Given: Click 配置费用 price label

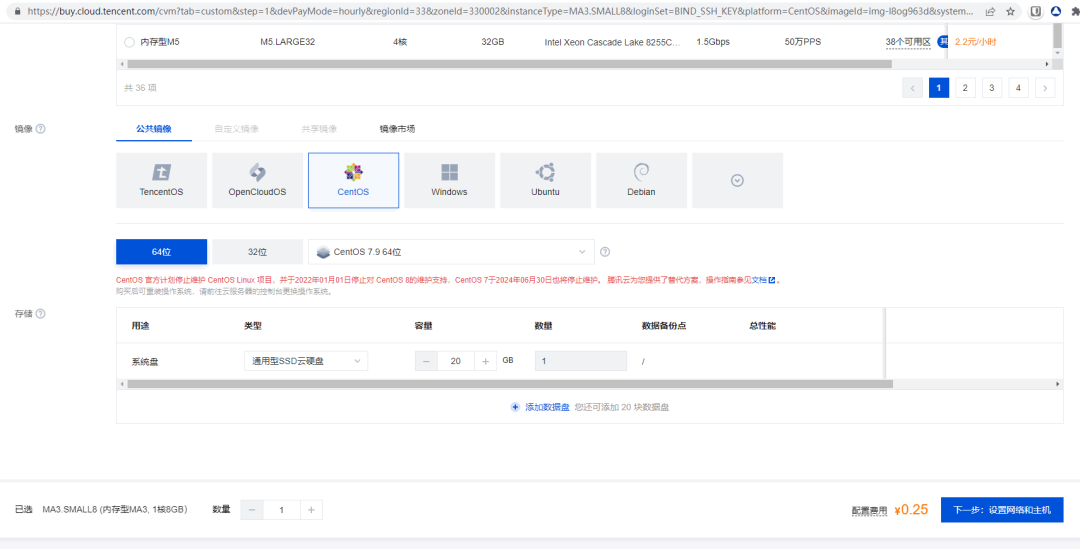Looking at the screenshot, I should 869,510.
